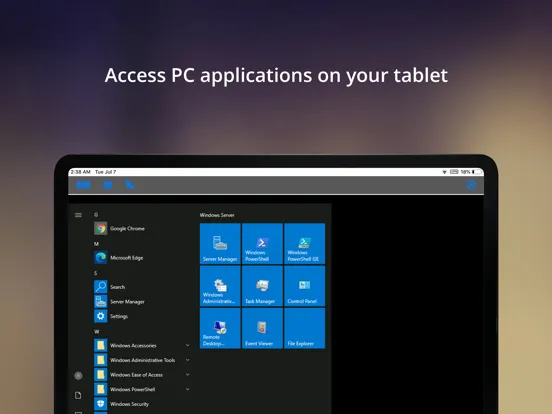Open Settings from the app list
The height and width of the screenshot is (414, 552).
(x=111, y=316)
